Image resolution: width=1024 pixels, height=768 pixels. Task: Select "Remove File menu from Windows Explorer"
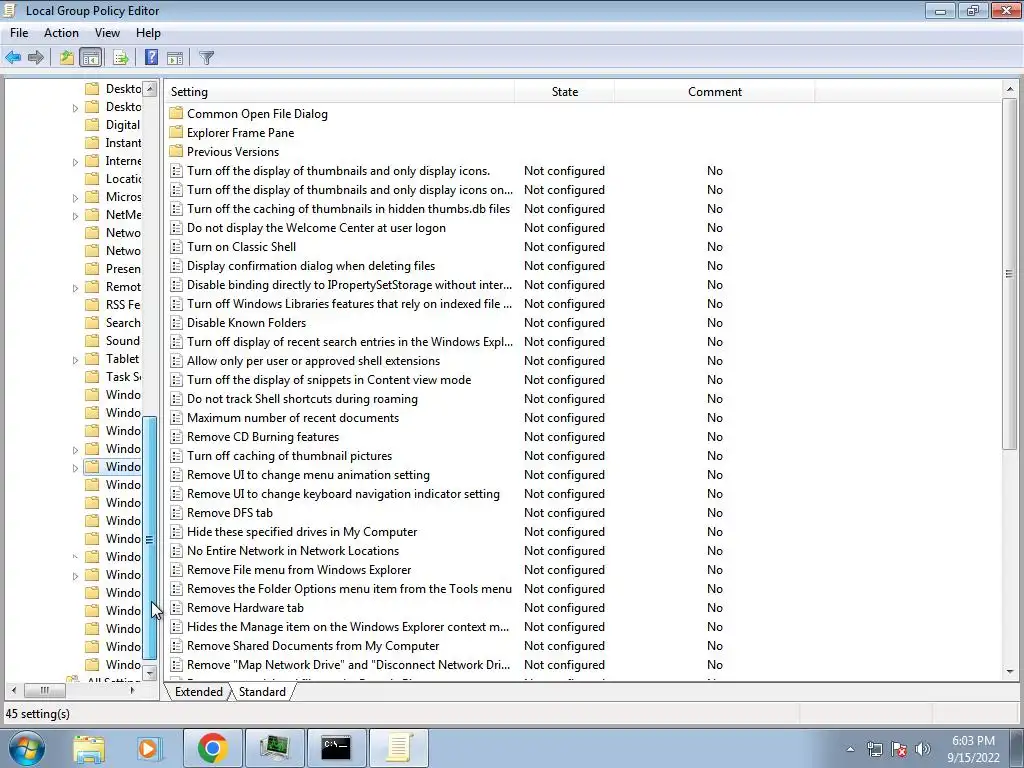(299, 570)
